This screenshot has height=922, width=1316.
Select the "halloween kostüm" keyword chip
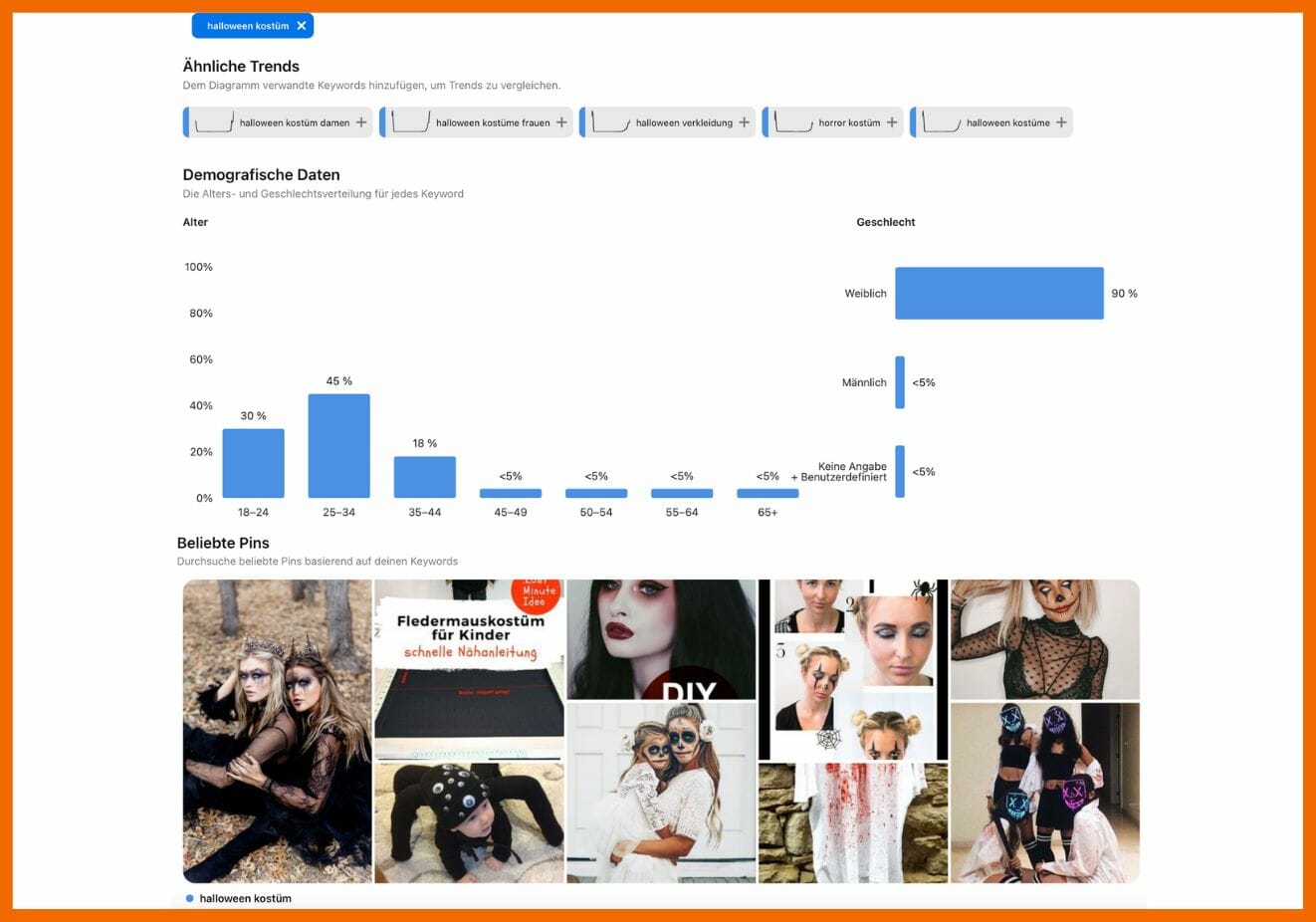pyautogui.click(x=245, y=26)
